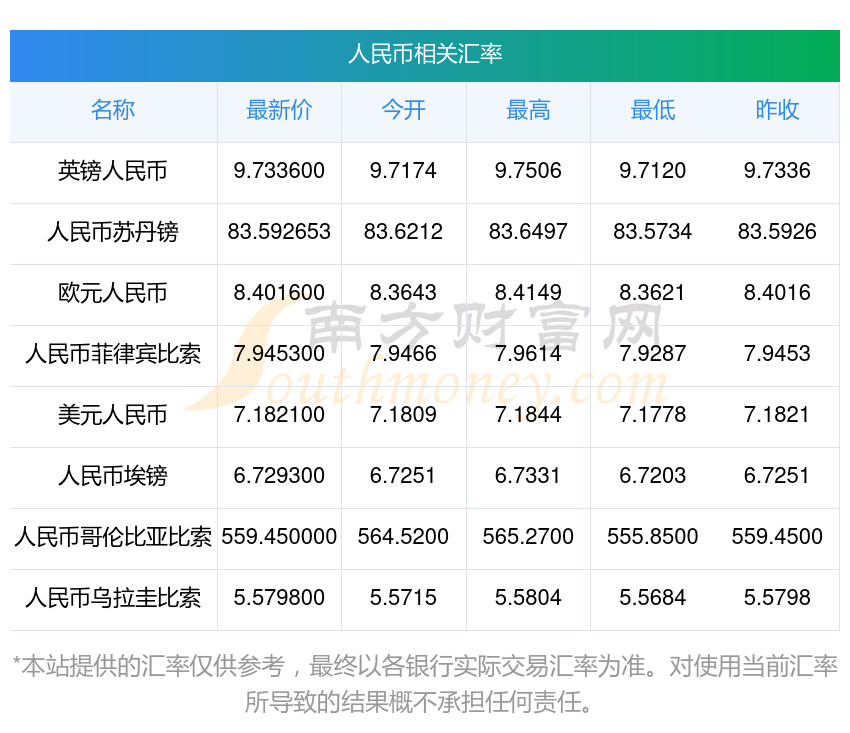850x733 pixels.
Task: Click the disclaimer line starting with *本站提供的汇率
Action: pyautogui.click(x=425, y=666)
